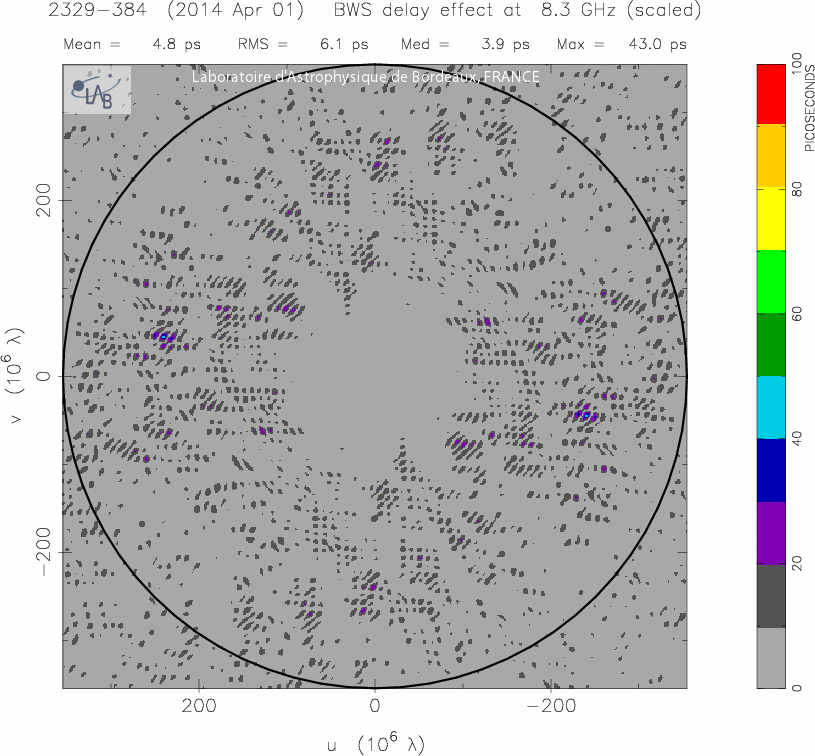Click the dark blue colorbar segment
This screenshot has width=815, height=756.
tap(771, 471)
